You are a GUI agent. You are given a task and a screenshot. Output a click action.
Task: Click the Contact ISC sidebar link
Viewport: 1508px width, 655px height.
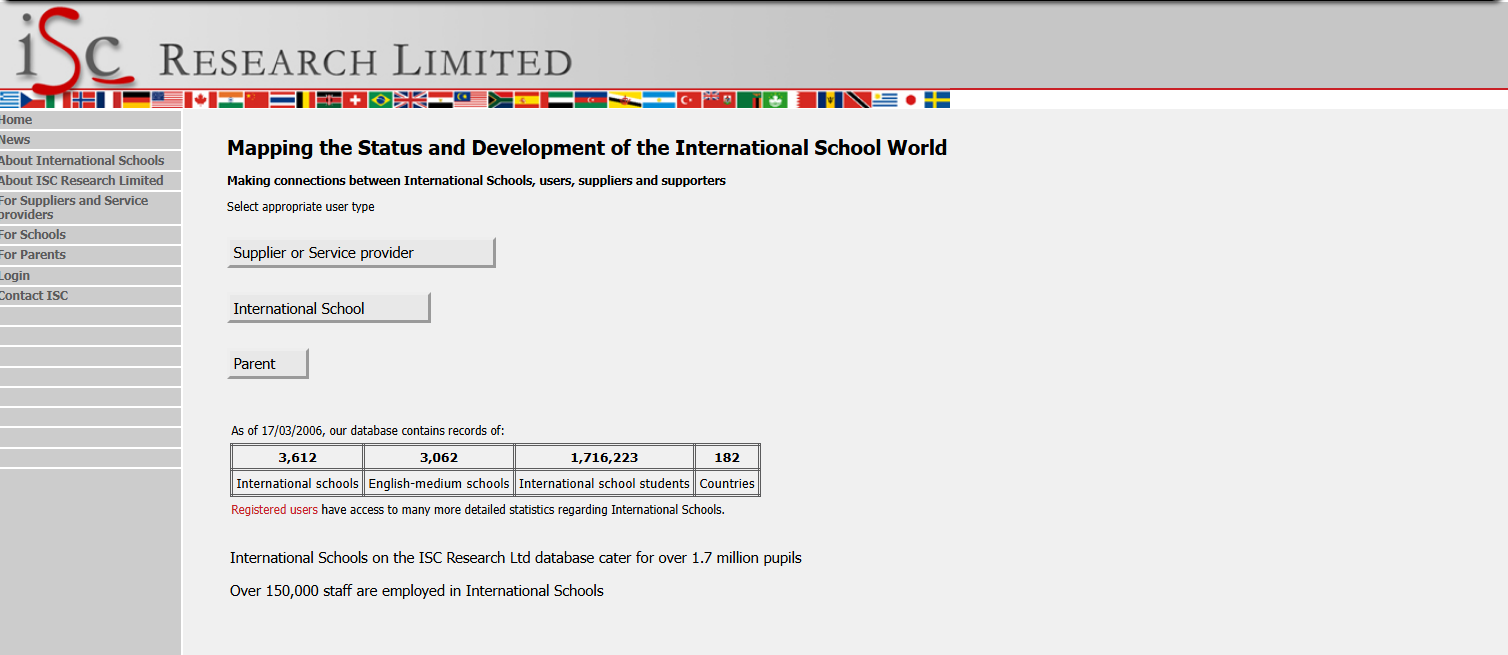34,296
